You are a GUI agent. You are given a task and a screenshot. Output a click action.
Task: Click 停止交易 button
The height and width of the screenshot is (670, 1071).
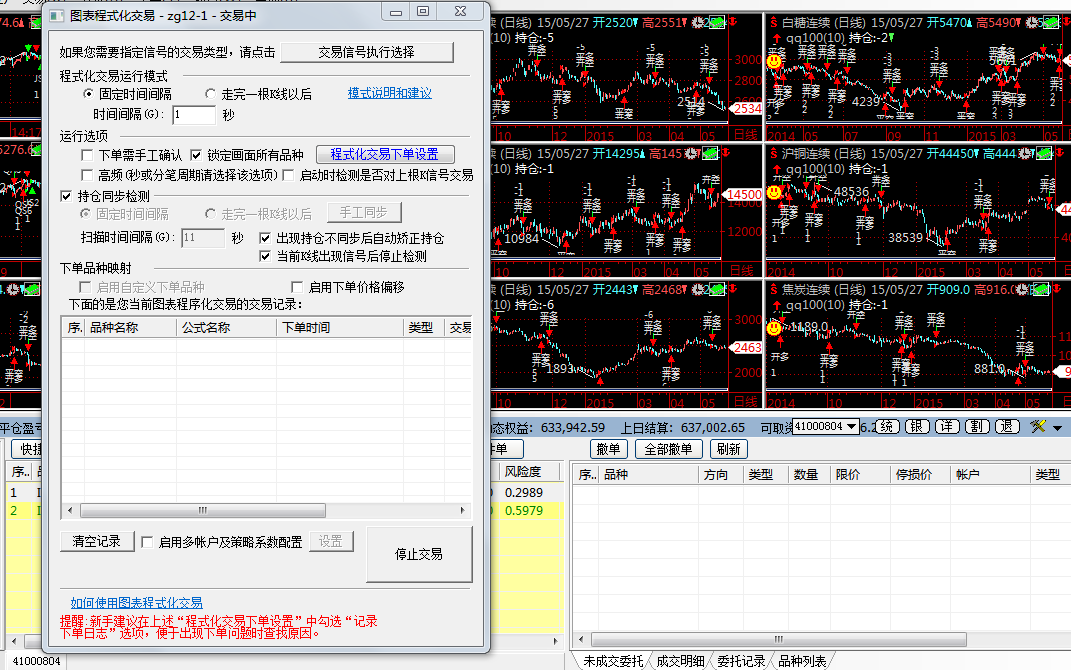click(419, 554)
